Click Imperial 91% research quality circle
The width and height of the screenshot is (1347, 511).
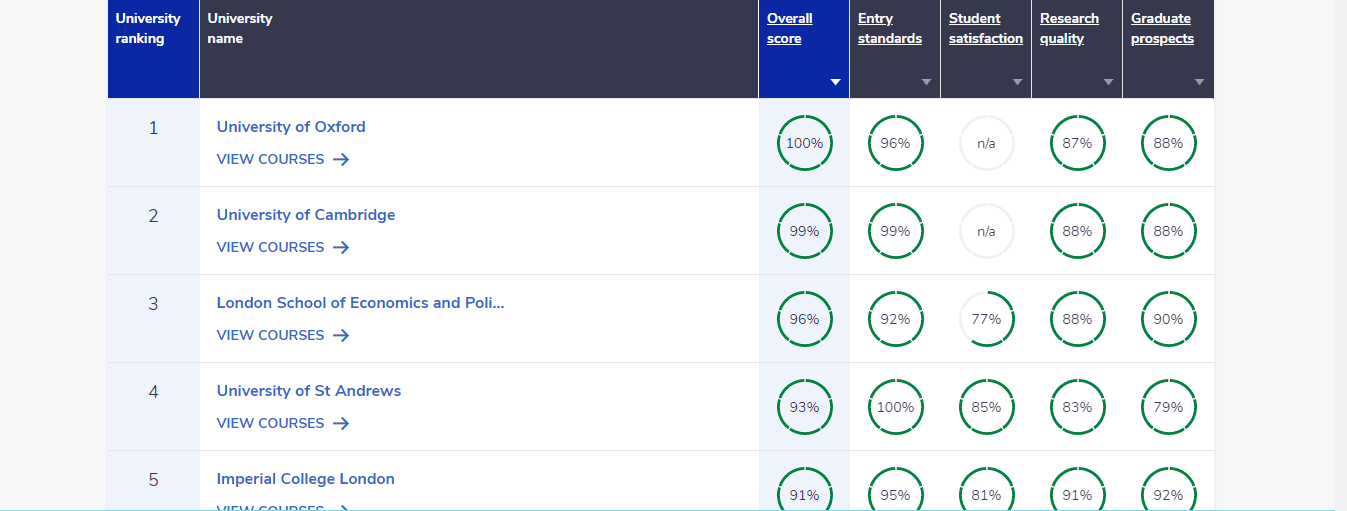pyautogui.click(x=1077, y=489)
